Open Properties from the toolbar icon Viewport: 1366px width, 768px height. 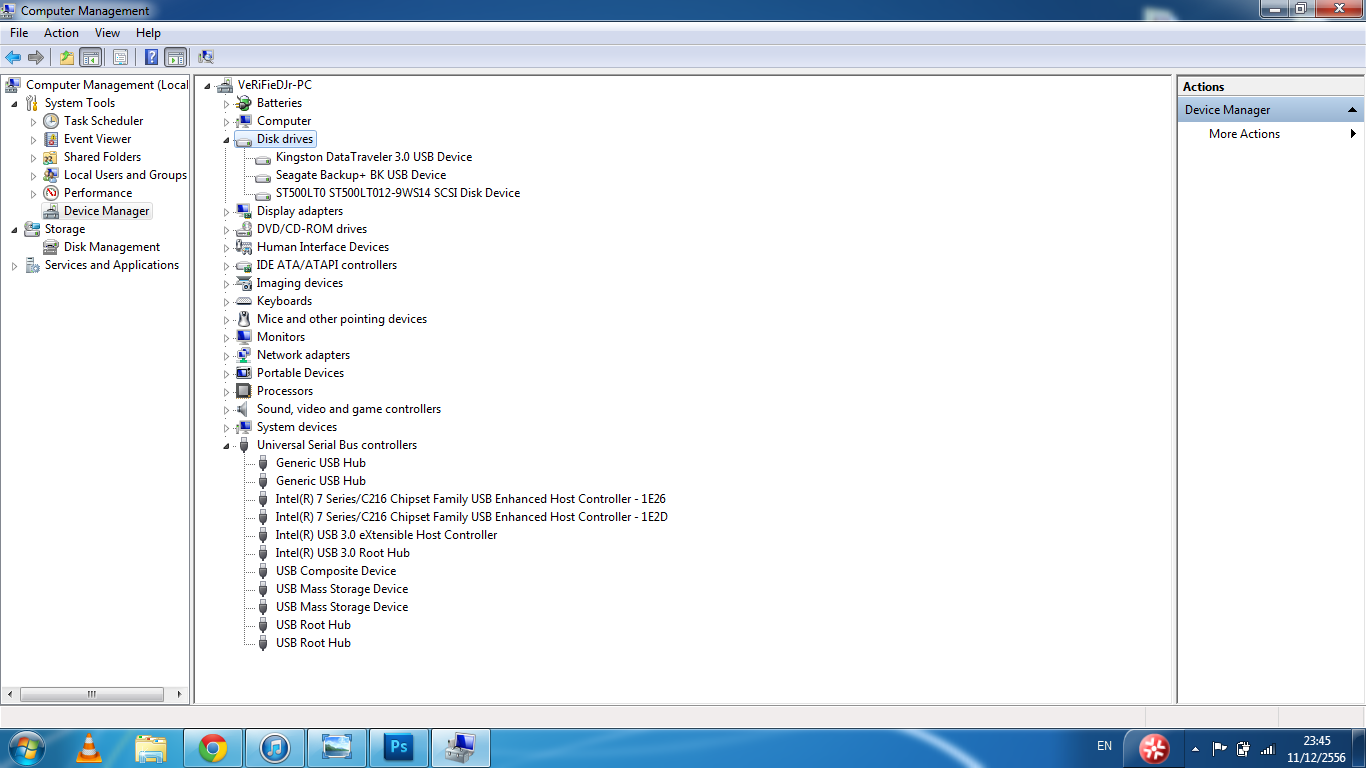point(120,57)
